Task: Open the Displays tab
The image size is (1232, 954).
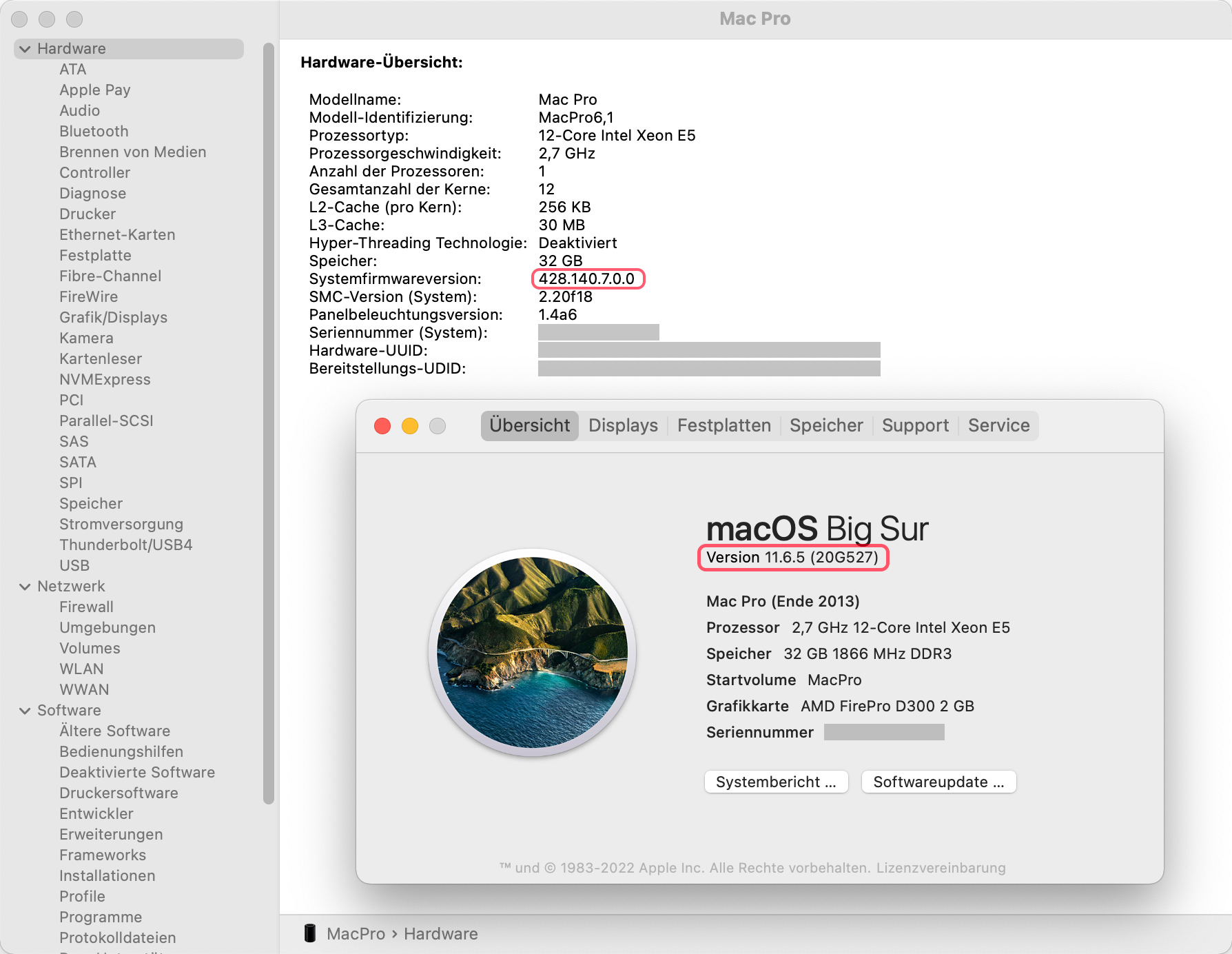Action: click(624, 425)
